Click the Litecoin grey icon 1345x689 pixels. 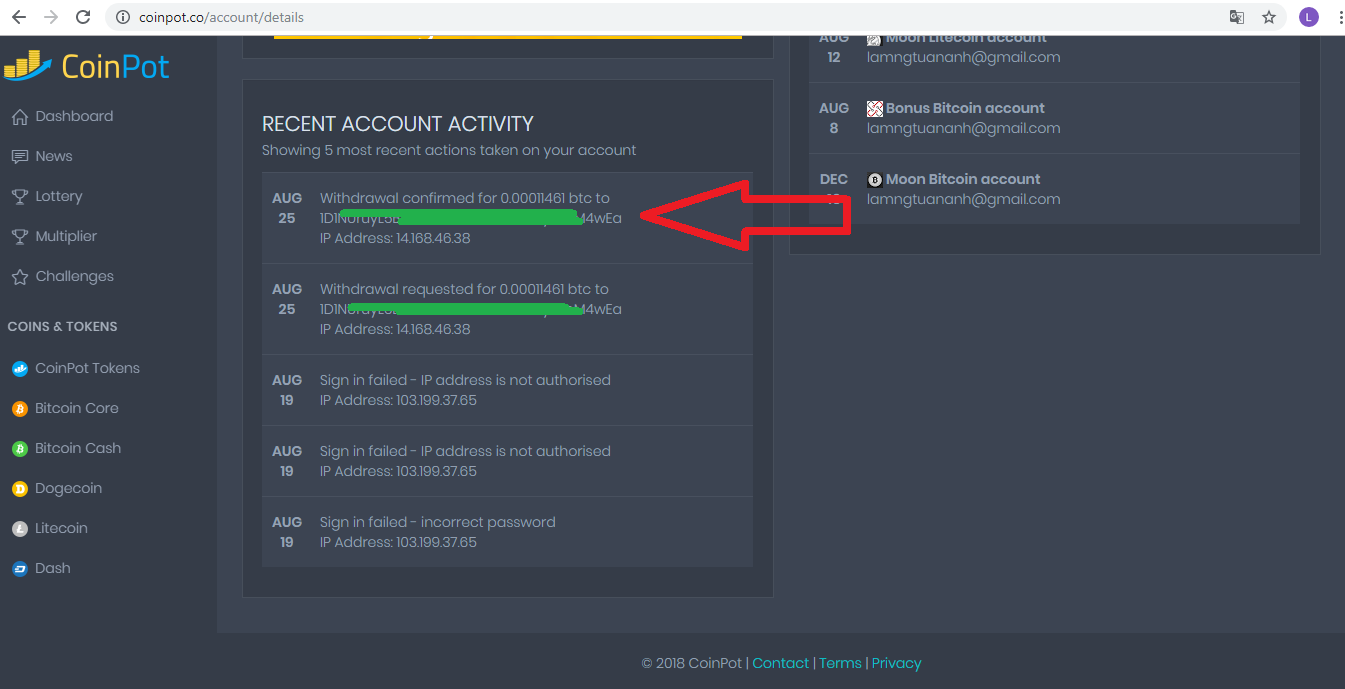19,529
